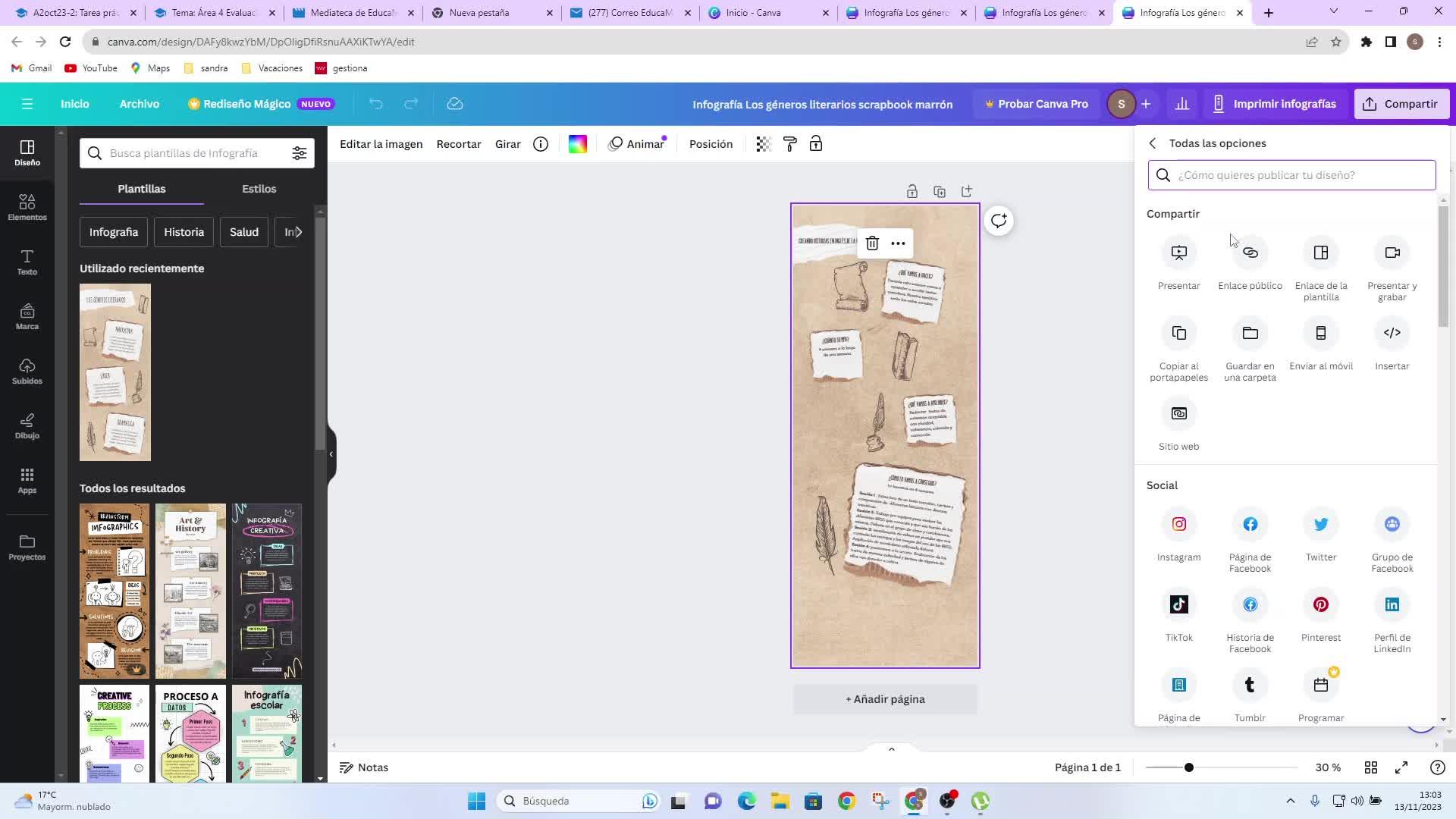Select the Instagram social icon
This screenshot has width=1456, height=819.
tap(1178, 524)
